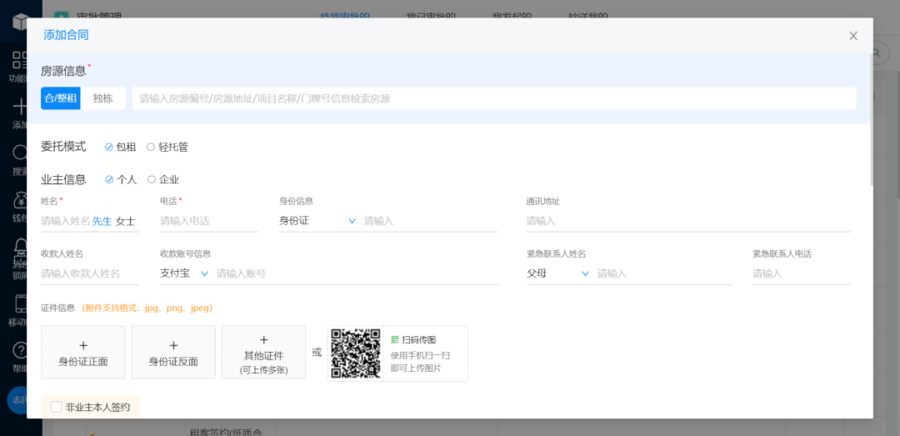Upload 身份证反面 image
The width and height of the screenshot is (900, 436).
pyautogui.click(x=173, y=352)
